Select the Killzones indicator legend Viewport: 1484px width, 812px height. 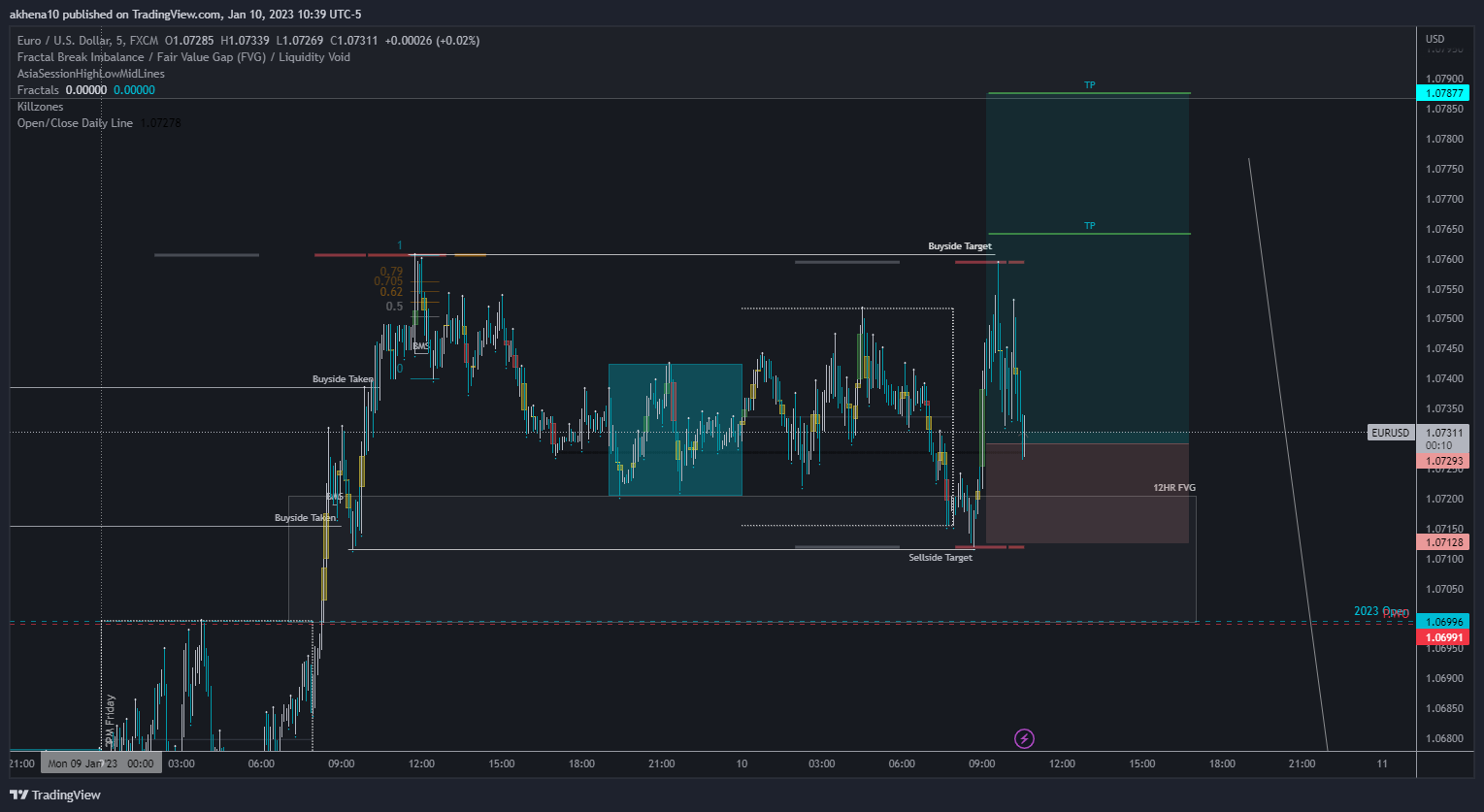click(41, 107)
